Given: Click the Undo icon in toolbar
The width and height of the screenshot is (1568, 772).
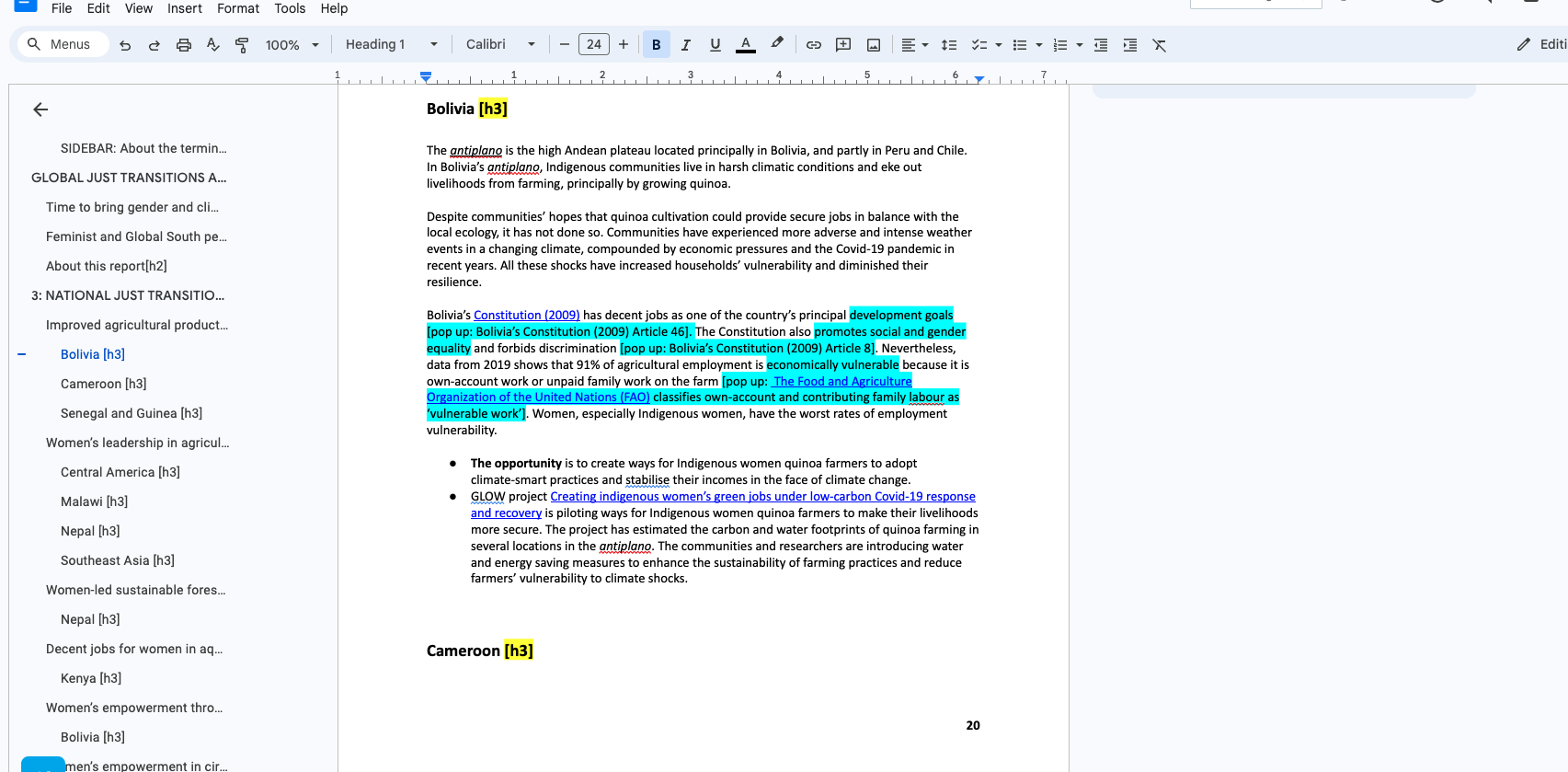Looking at the screenshot, I should 125,45.
